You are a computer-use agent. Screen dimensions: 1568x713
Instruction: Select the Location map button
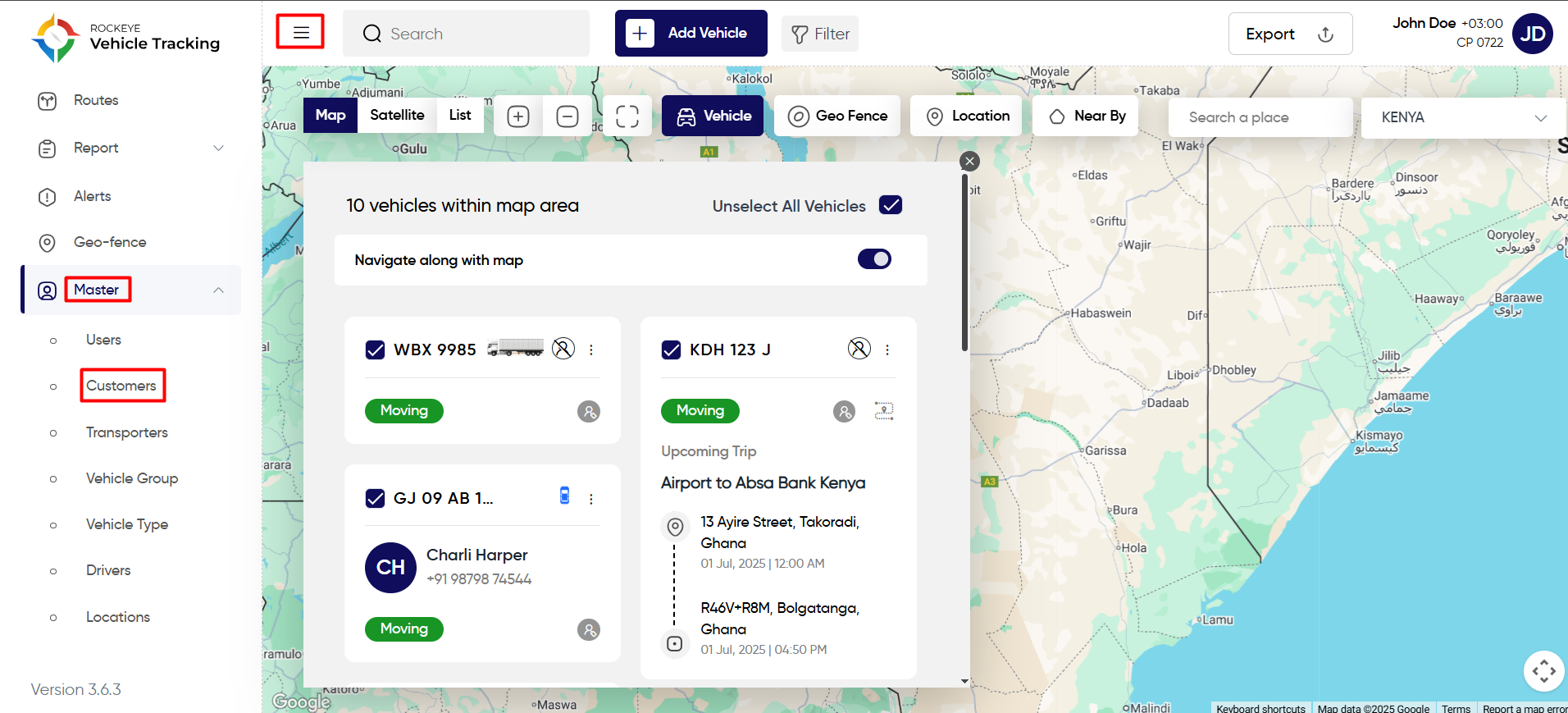966,116
